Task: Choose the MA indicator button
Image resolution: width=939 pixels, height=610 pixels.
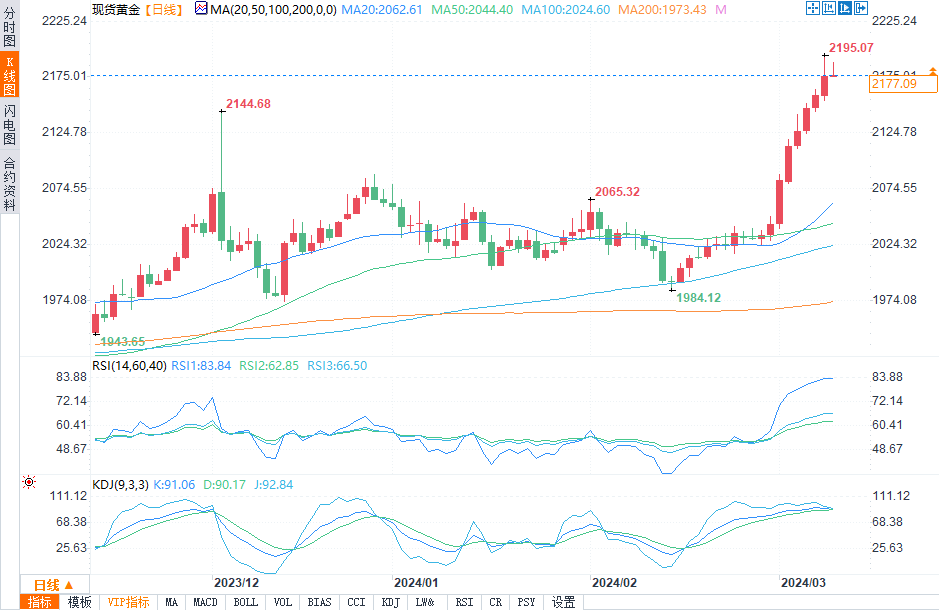Action: pyautogui.click(x=172, y=602)
